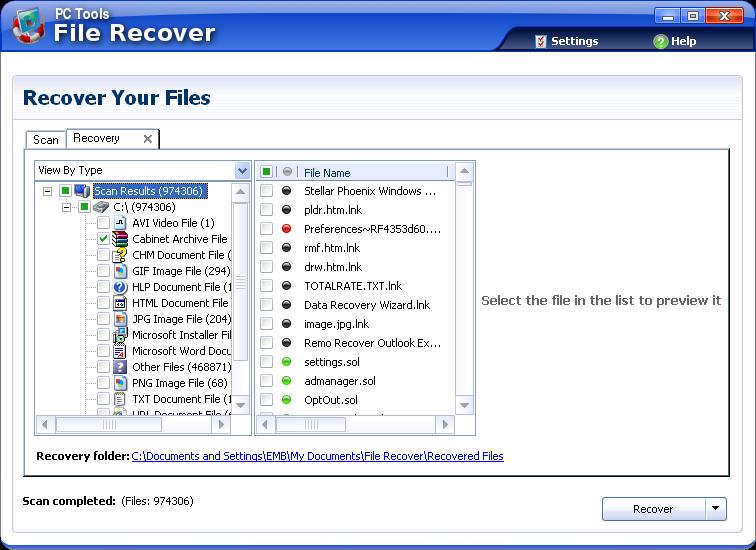Click the HLP Document File icon

tap(120, 287)
